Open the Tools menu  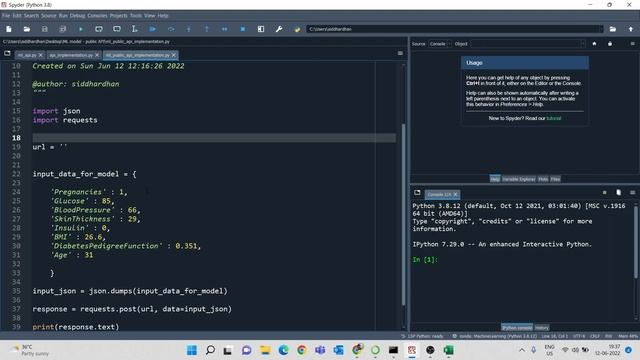(136, 16)
